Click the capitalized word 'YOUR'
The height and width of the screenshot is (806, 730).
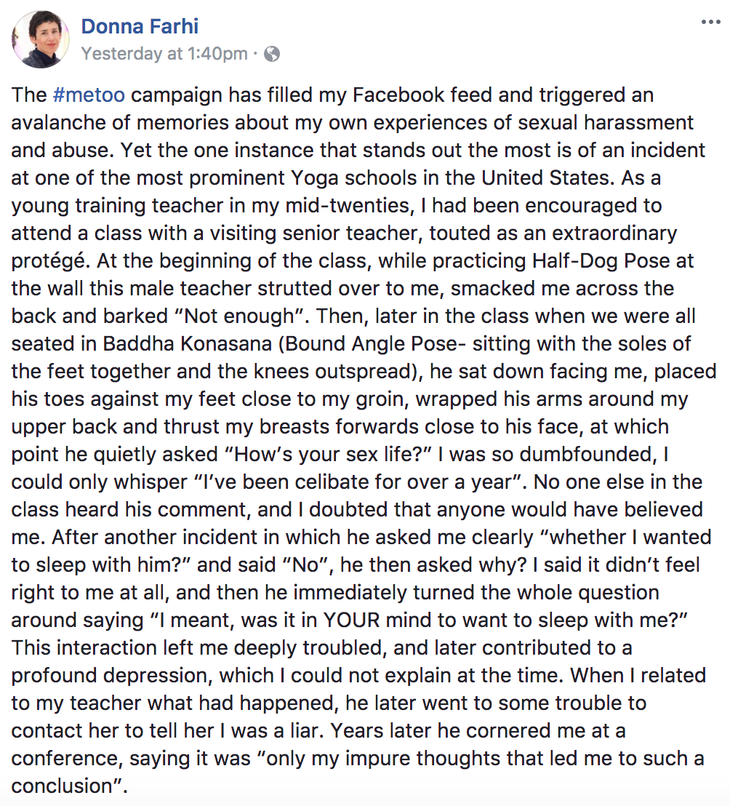[351, 620]
